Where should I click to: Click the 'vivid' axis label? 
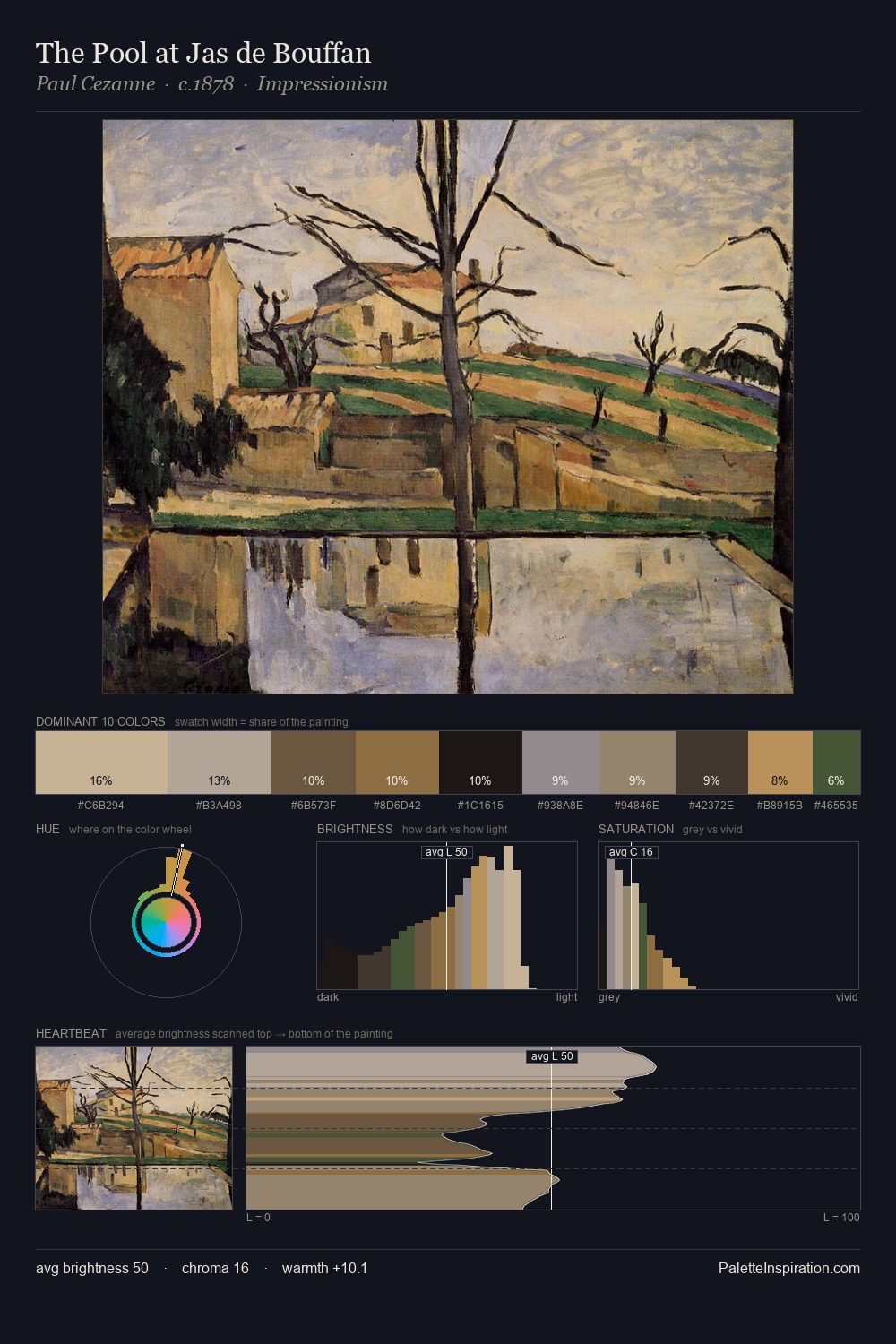pyautogui.click(x=847, y=997)
